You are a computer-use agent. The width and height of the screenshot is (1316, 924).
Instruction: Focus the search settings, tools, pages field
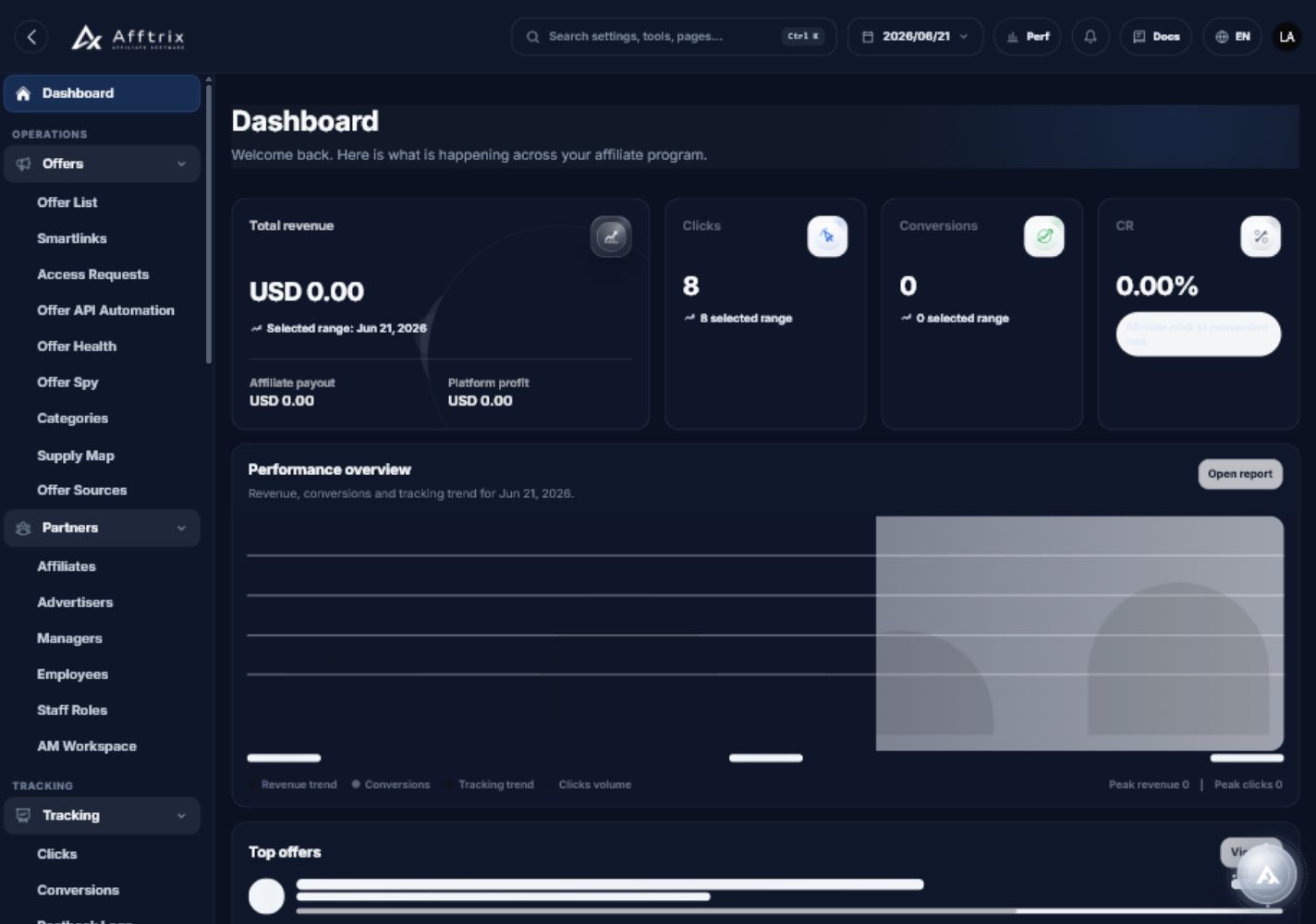pos(674,37)
